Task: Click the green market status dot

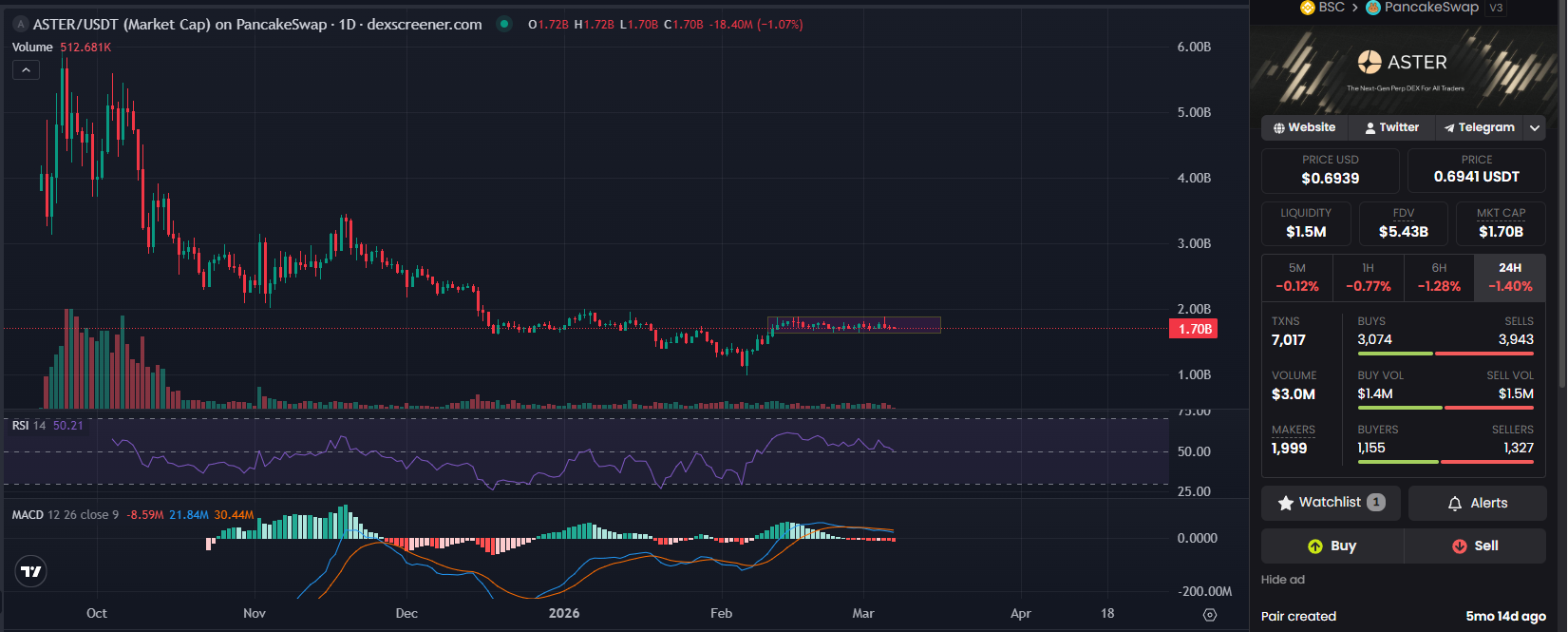Action: pyautogui.click(x=504, y=25)
